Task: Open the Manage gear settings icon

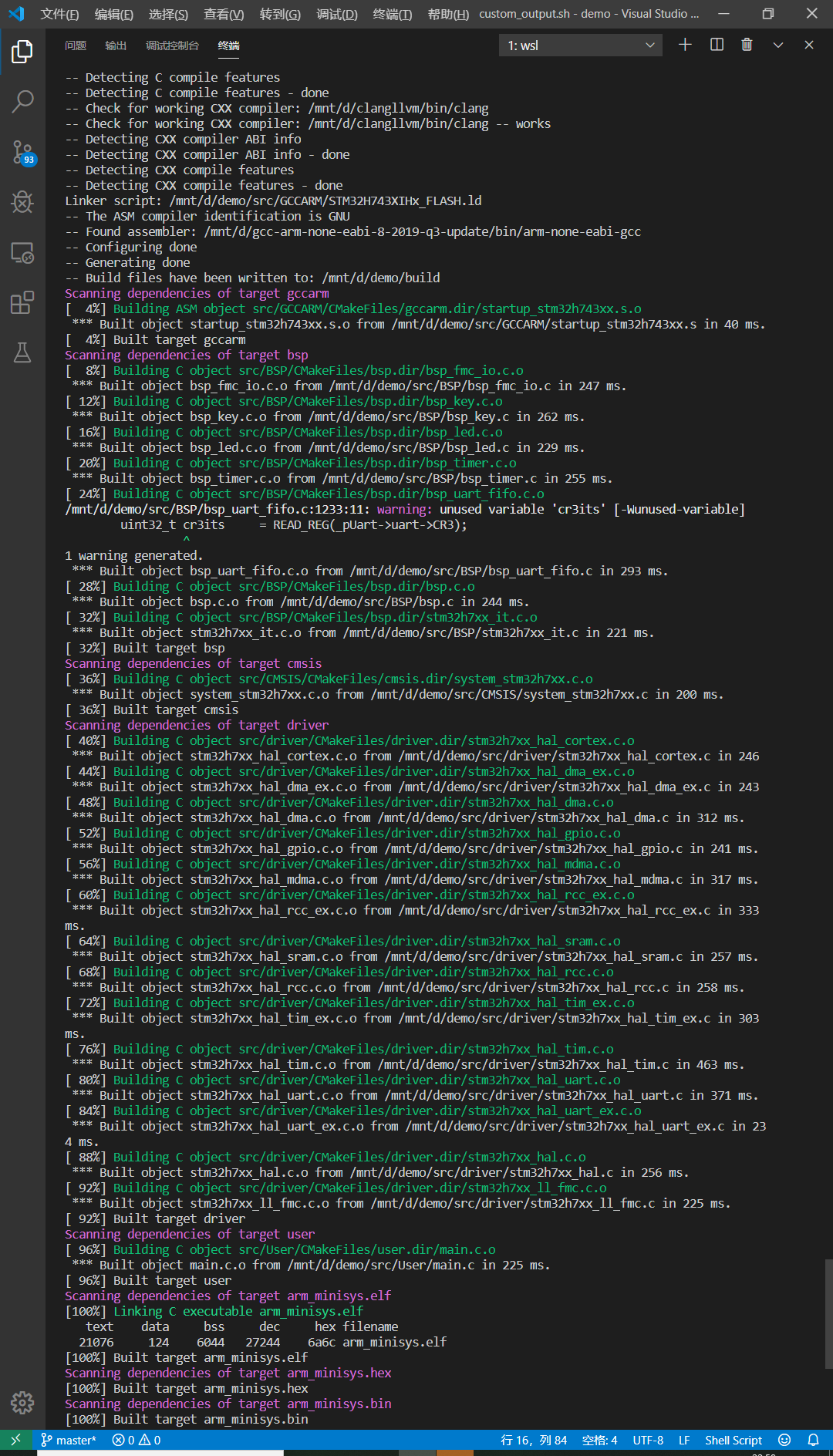Action: [22, 1403]
